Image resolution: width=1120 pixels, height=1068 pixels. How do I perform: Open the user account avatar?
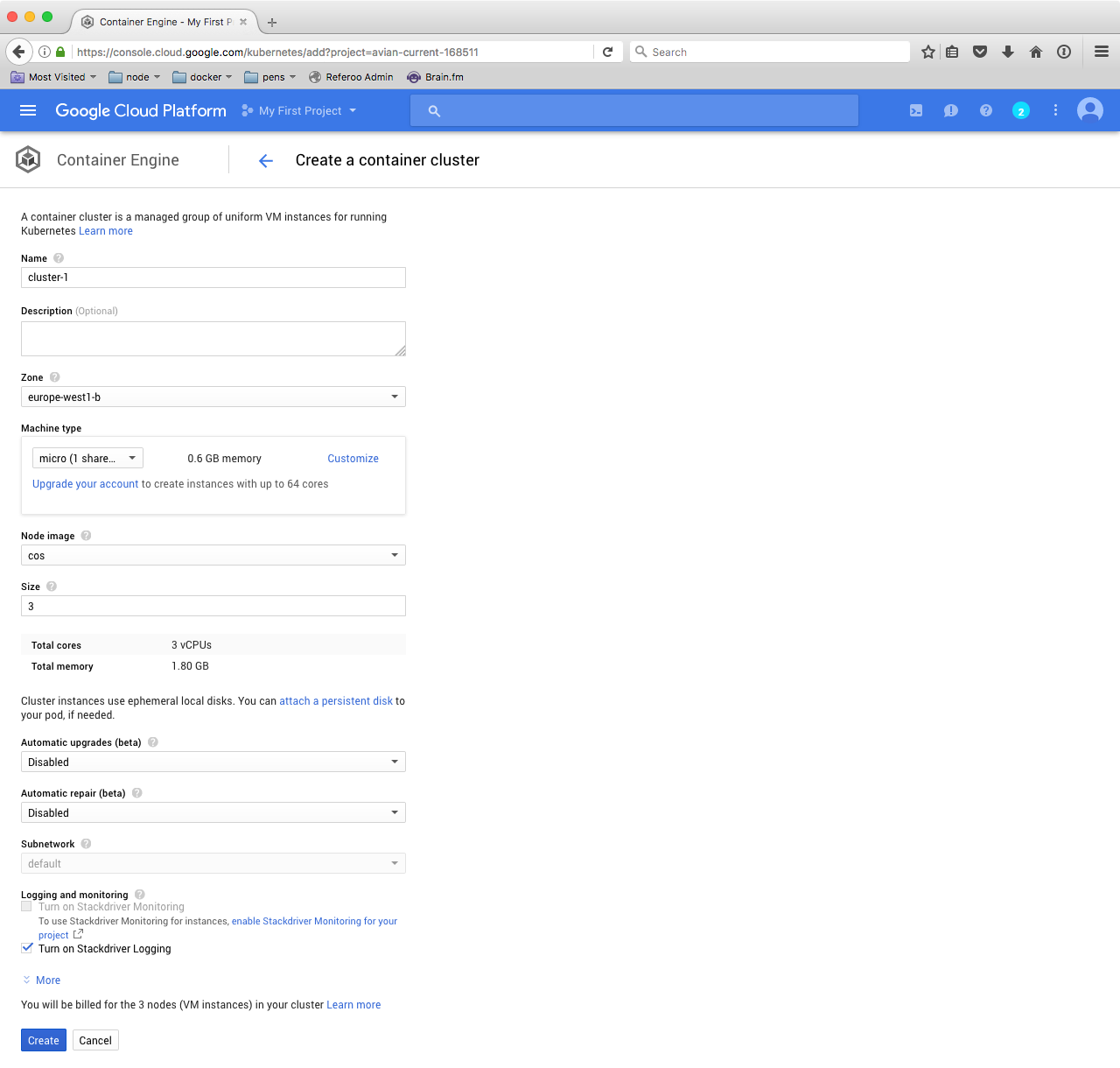[1090, 110]
